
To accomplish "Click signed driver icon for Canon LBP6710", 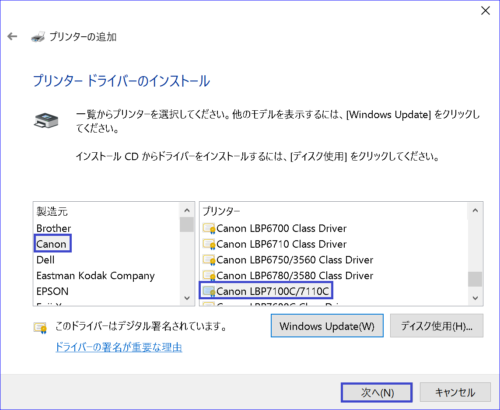I will 209,244.
